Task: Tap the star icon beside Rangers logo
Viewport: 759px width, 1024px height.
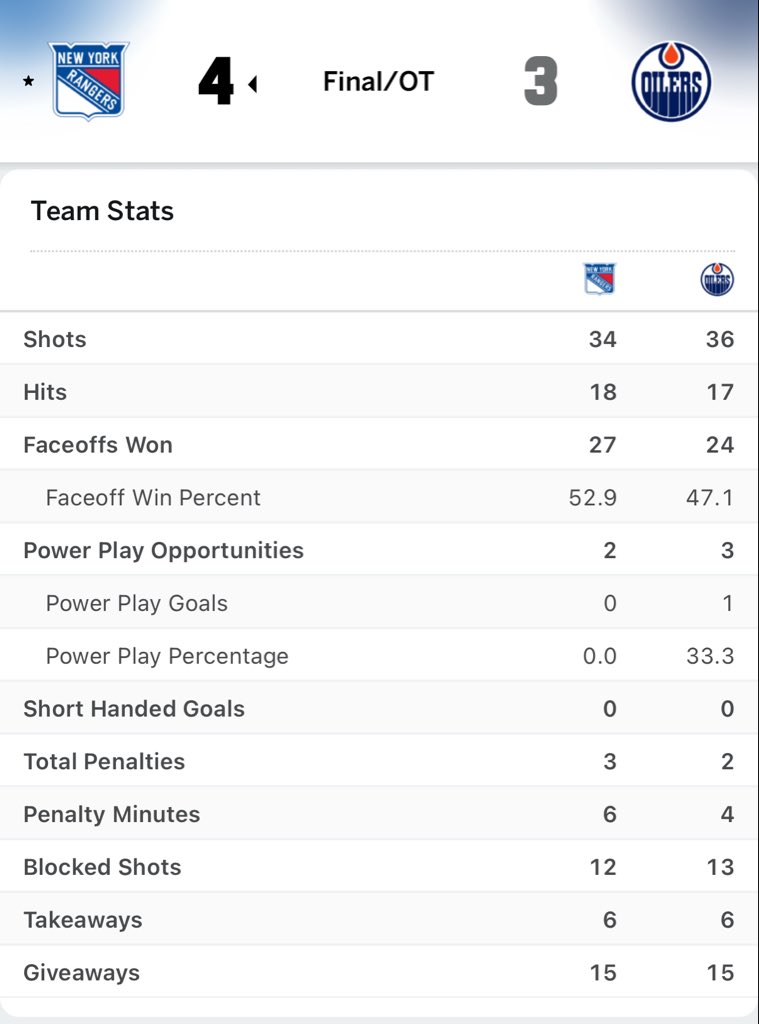Action: pos(28,82)
